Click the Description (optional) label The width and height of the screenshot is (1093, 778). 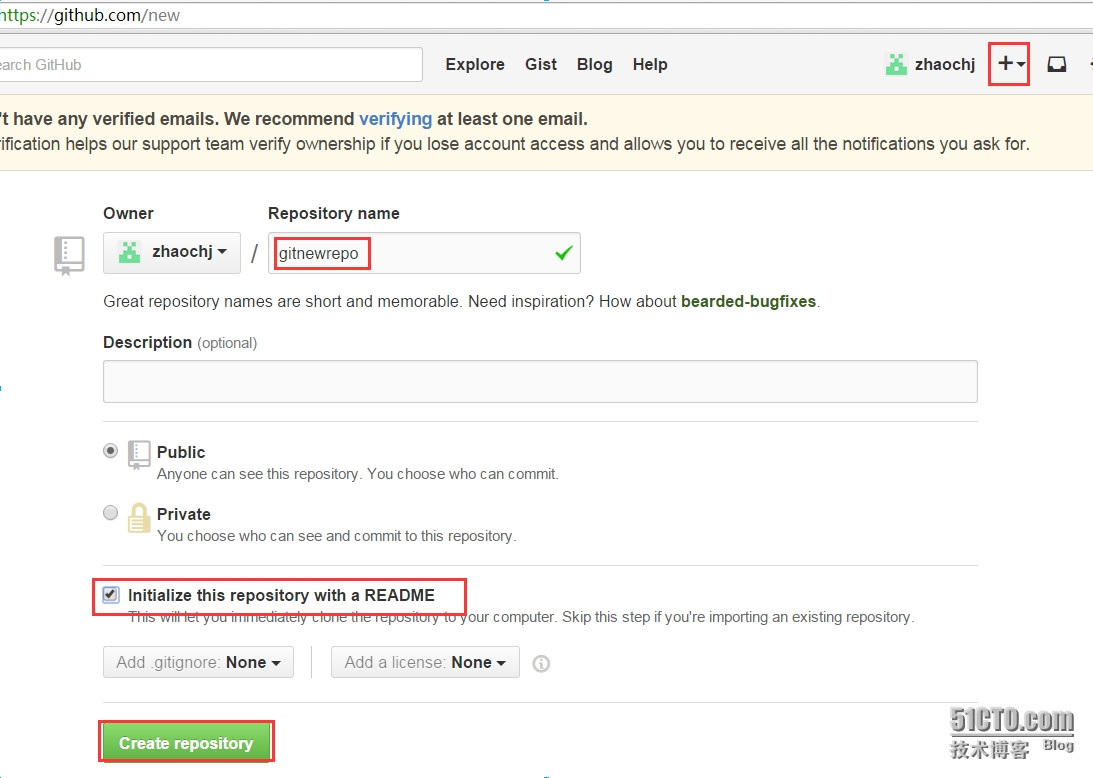pos(180,342)
